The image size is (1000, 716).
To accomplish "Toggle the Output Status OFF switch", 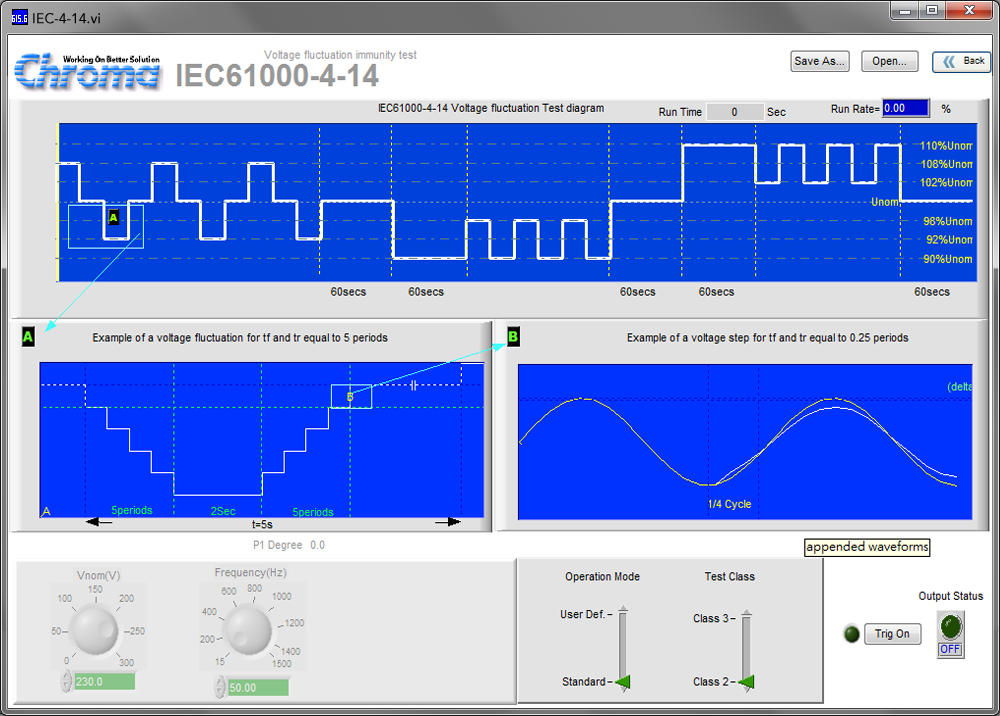I will pyautogui.click(x=950, y=649).
